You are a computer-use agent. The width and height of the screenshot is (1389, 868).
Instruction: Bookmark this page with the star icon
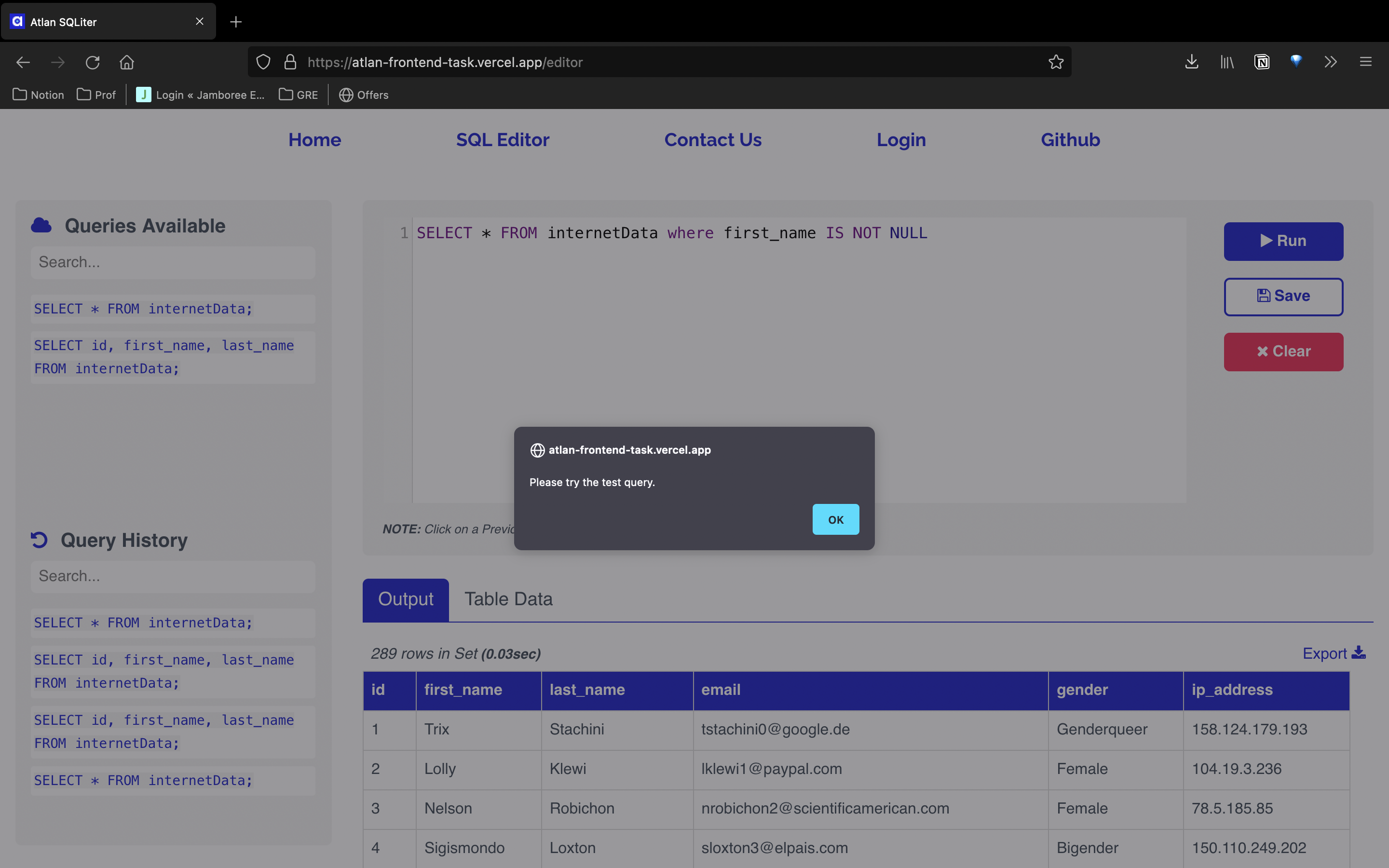[x=1056, y=62]
